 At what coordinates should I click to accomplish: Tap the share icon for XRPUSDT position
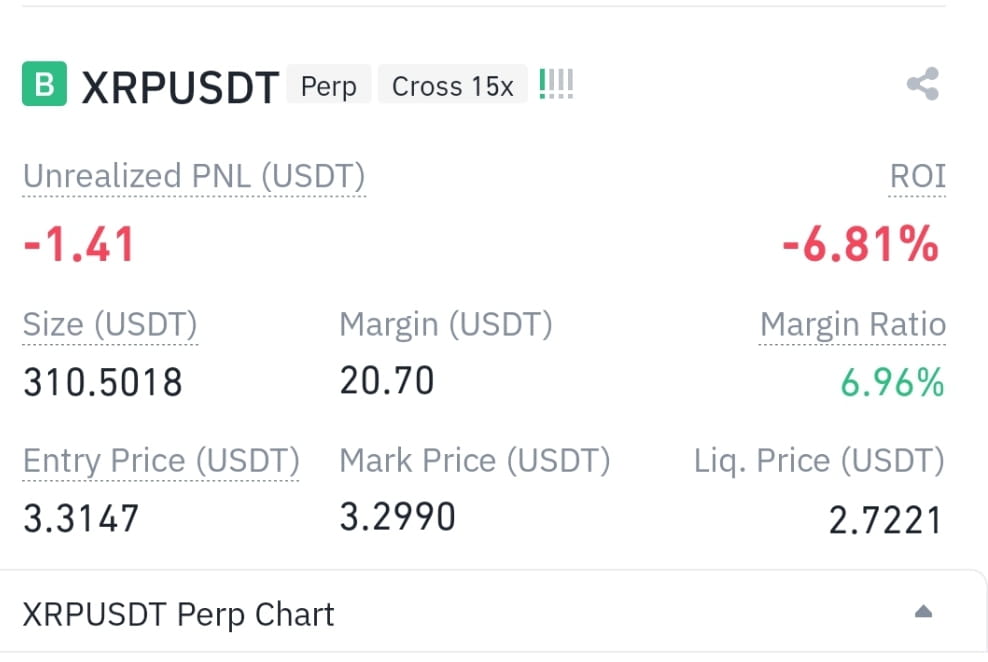coord(923,84)
